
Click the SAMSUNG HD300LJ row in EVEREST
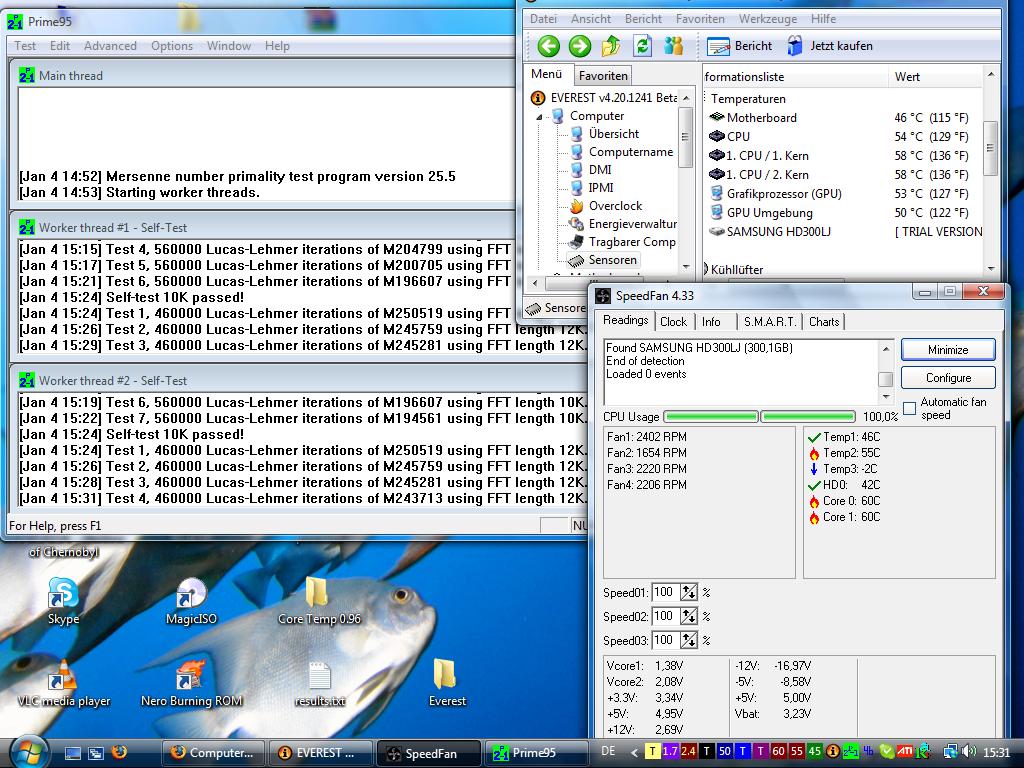[842, 232]
